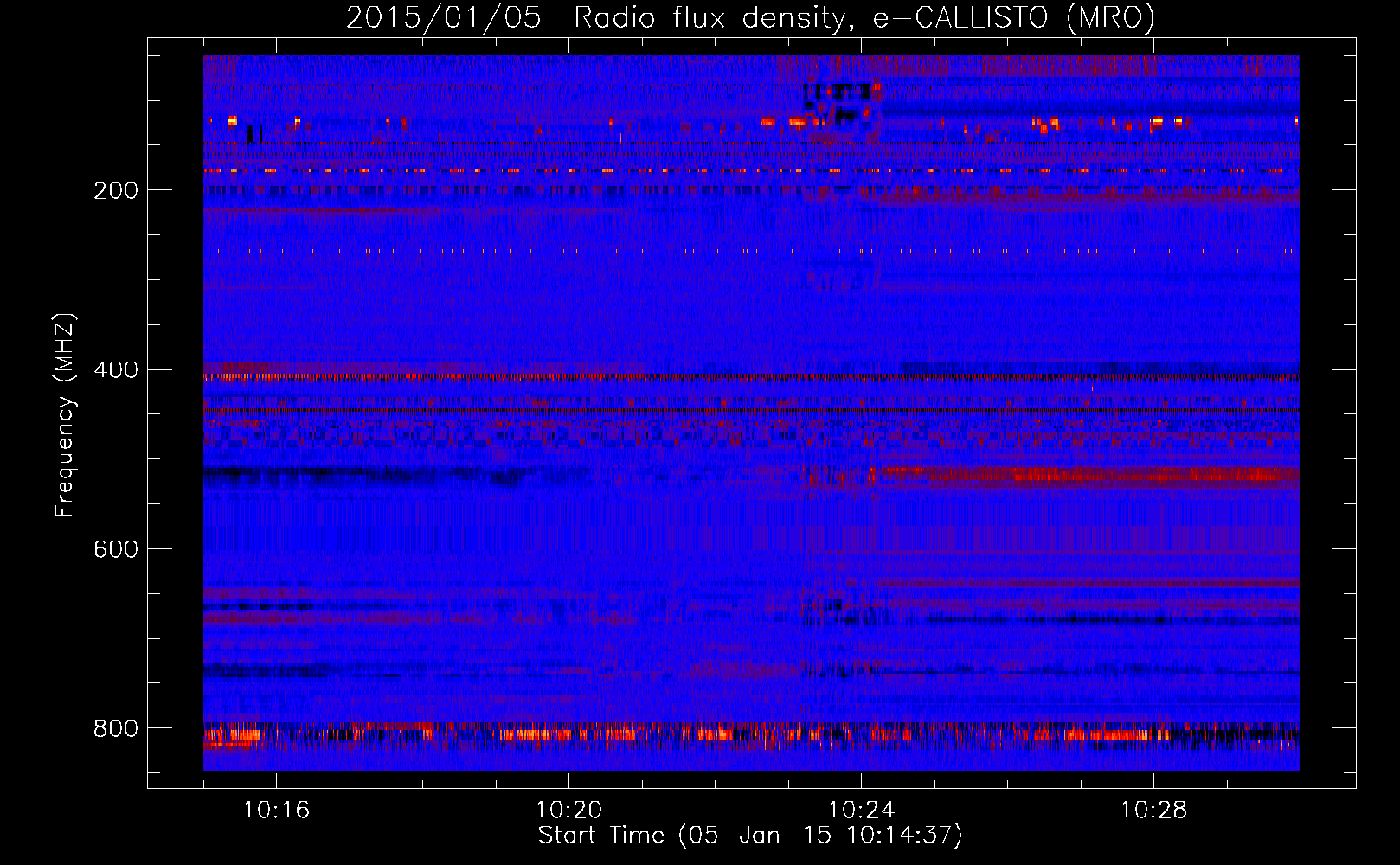Image resolution: width=1400 pixels, height=865 pixels.
Task: Click the '600' frequency tick label
Action: click(x=116, y=550)
